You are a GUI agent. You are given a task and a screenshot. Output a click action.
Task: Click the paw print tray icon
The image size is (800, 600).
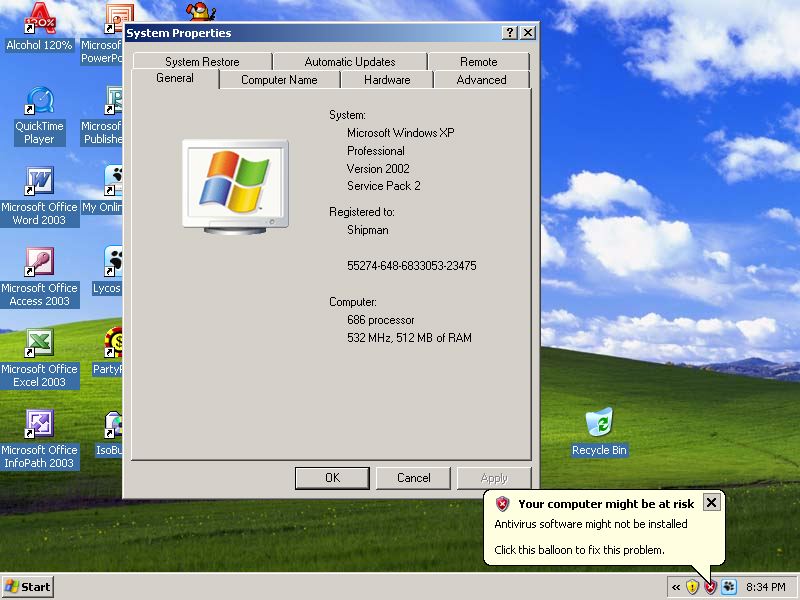[729, 587]
